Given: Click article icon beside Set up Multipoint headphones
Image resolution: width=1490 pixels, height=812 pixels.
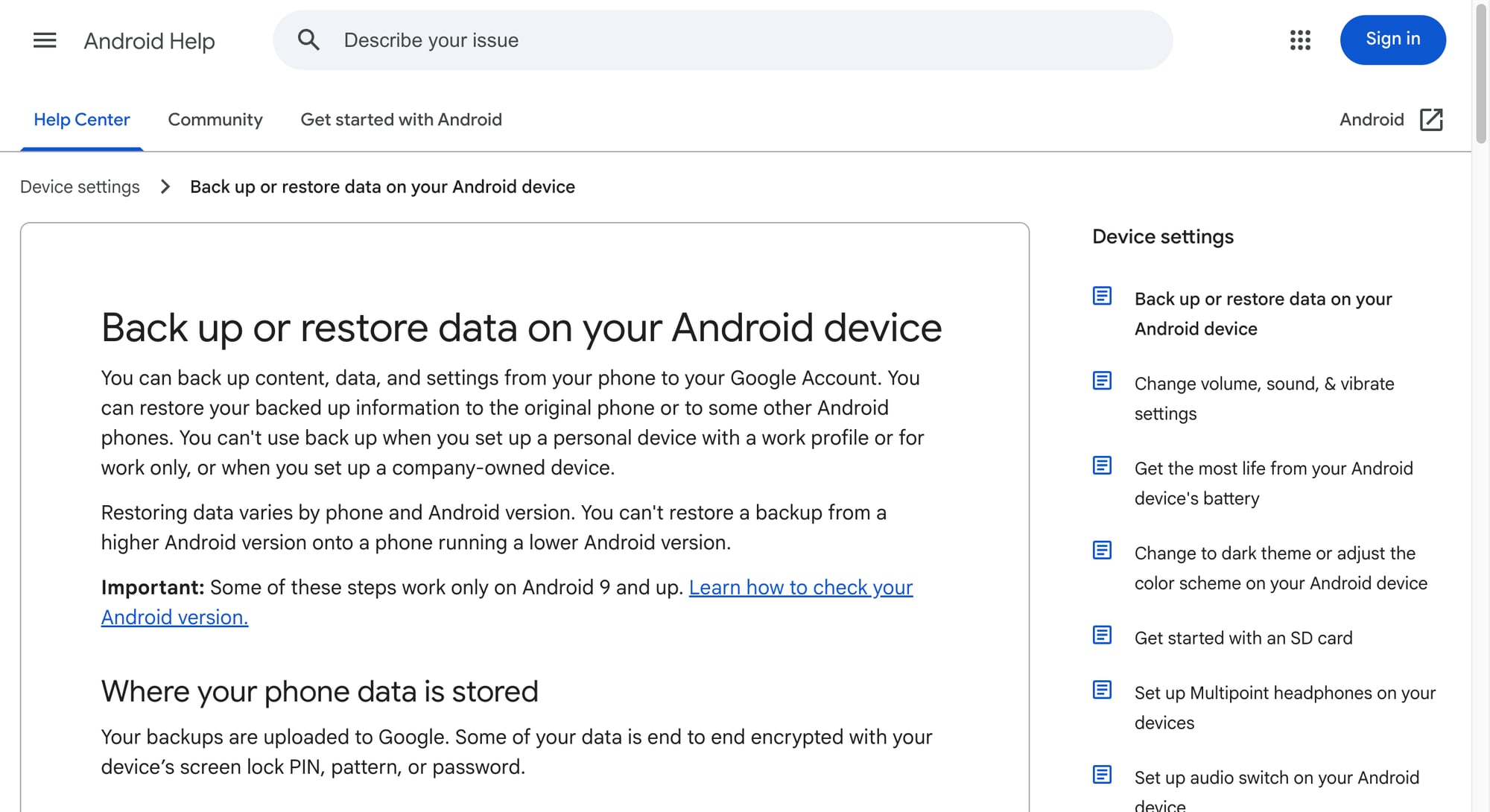Looking at the screenshot, I should [1102, 690].
